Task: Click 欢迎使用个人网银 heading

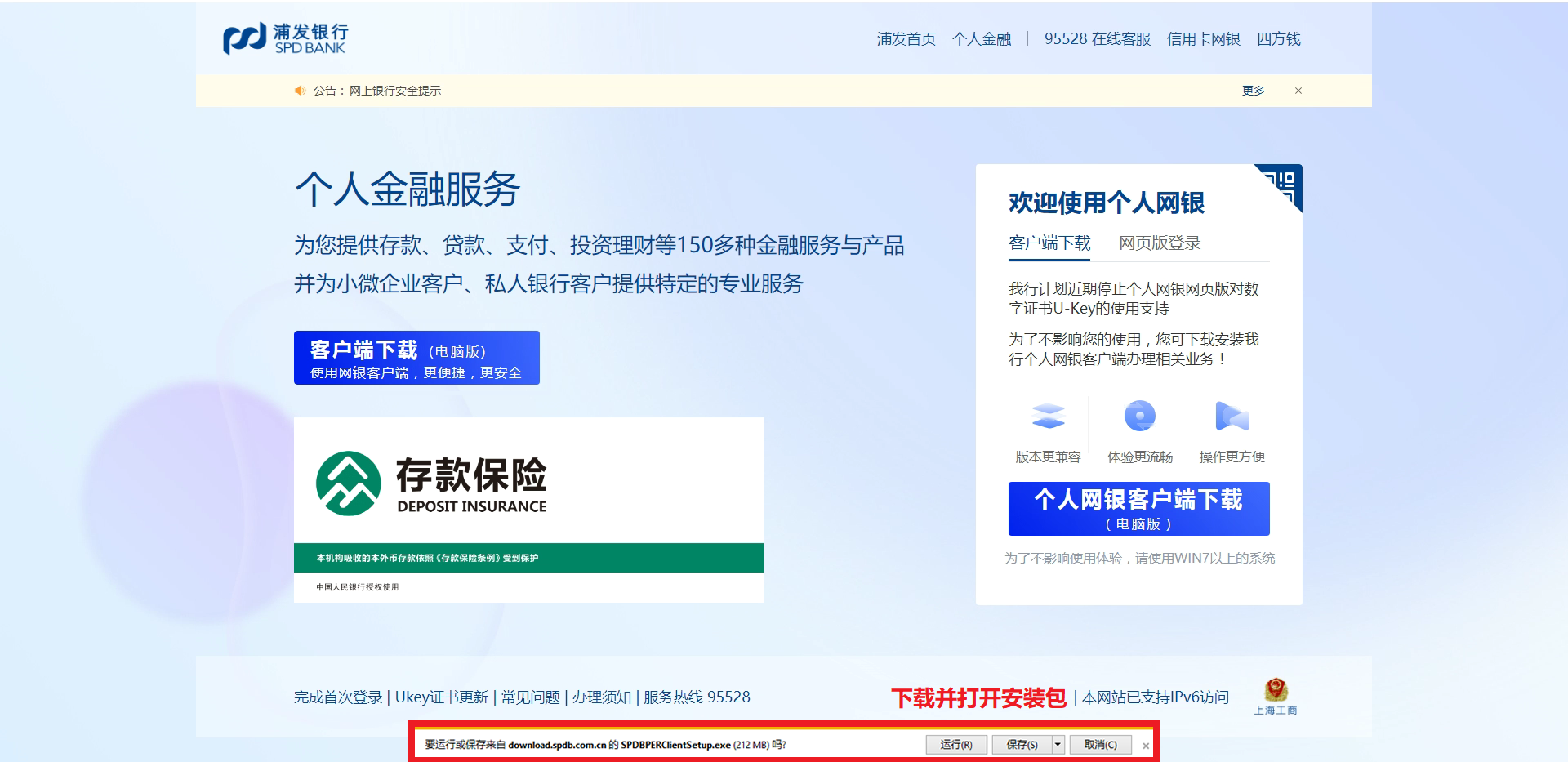Action: 1107,203
